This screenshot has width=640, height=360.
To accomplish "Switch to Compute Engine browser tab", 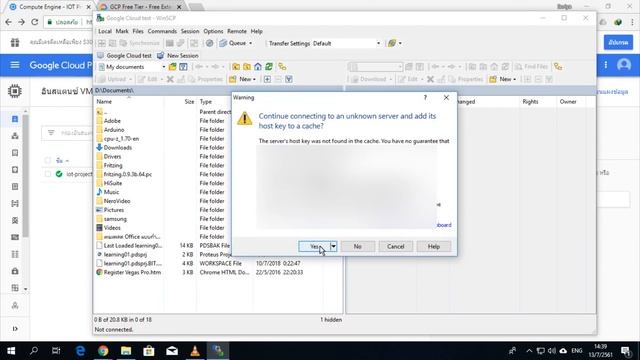I will point(49,7).
